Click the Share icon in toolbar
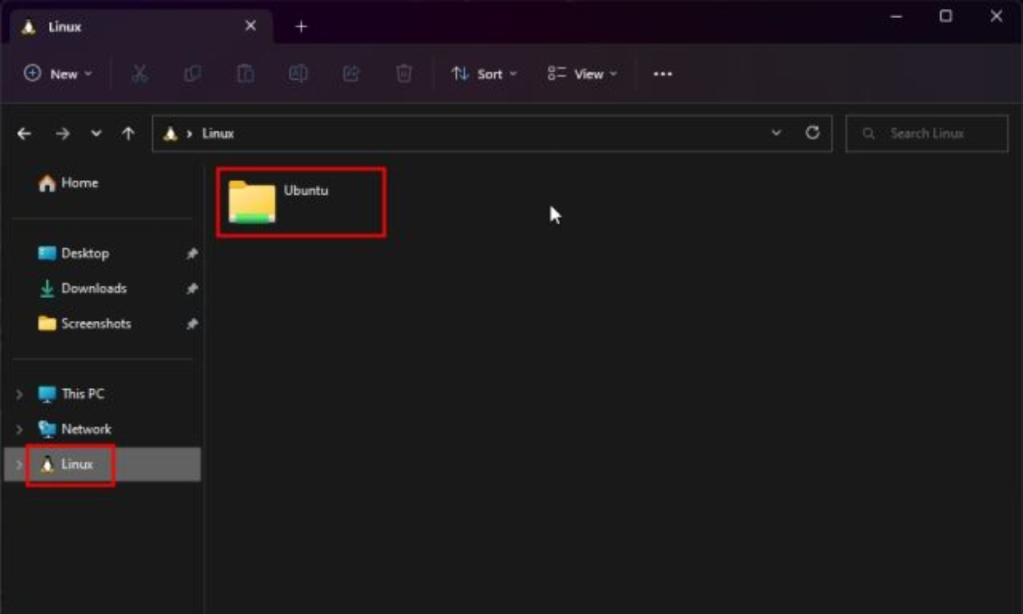1023x614 pixels. coord(351,74)
